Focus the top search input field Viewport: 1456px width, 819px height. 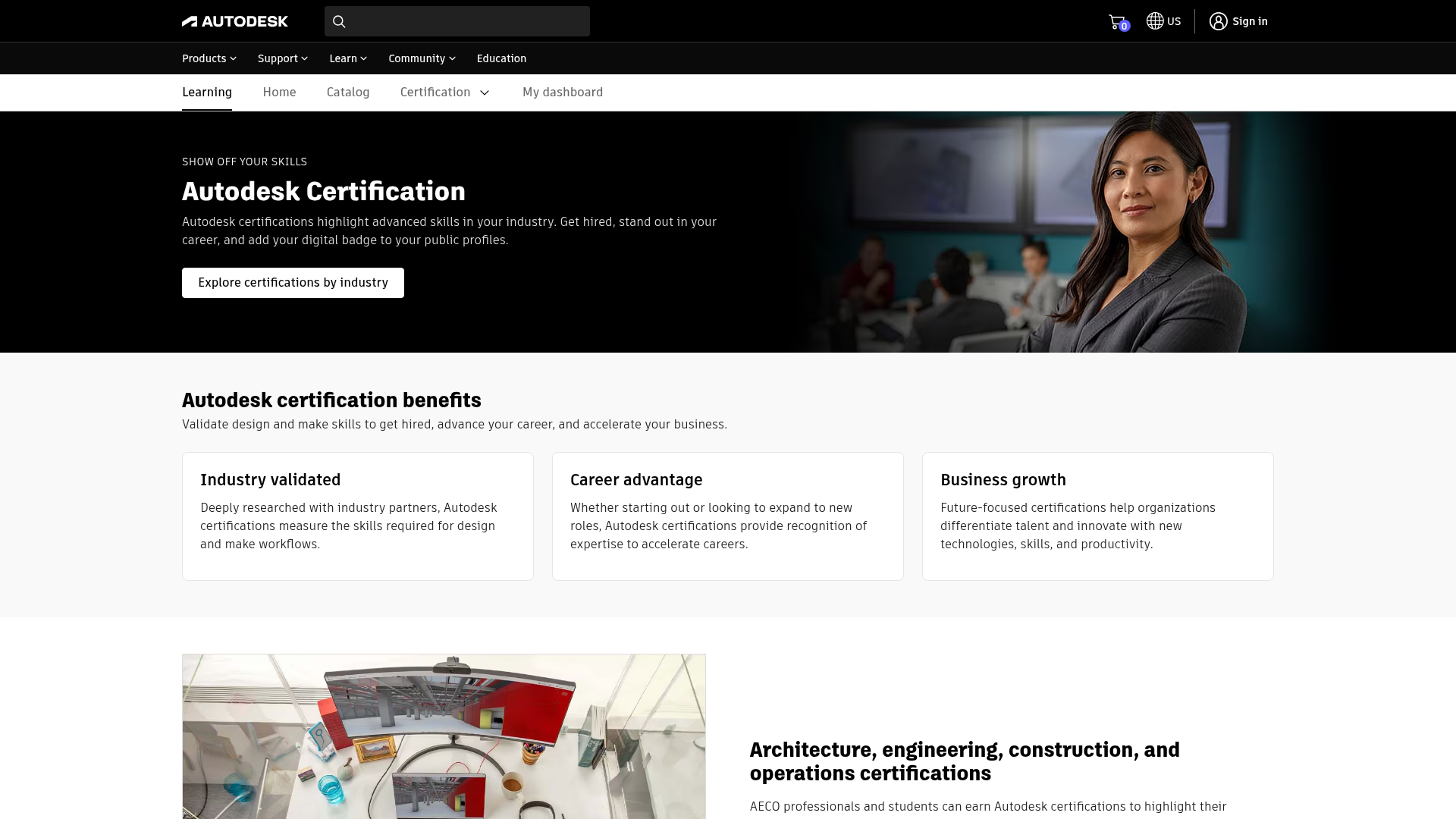457,21
